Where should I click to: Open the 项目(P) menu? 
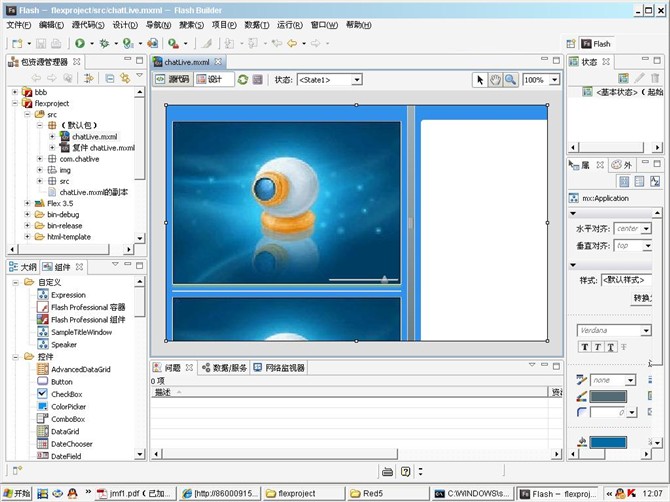[225, 24]
